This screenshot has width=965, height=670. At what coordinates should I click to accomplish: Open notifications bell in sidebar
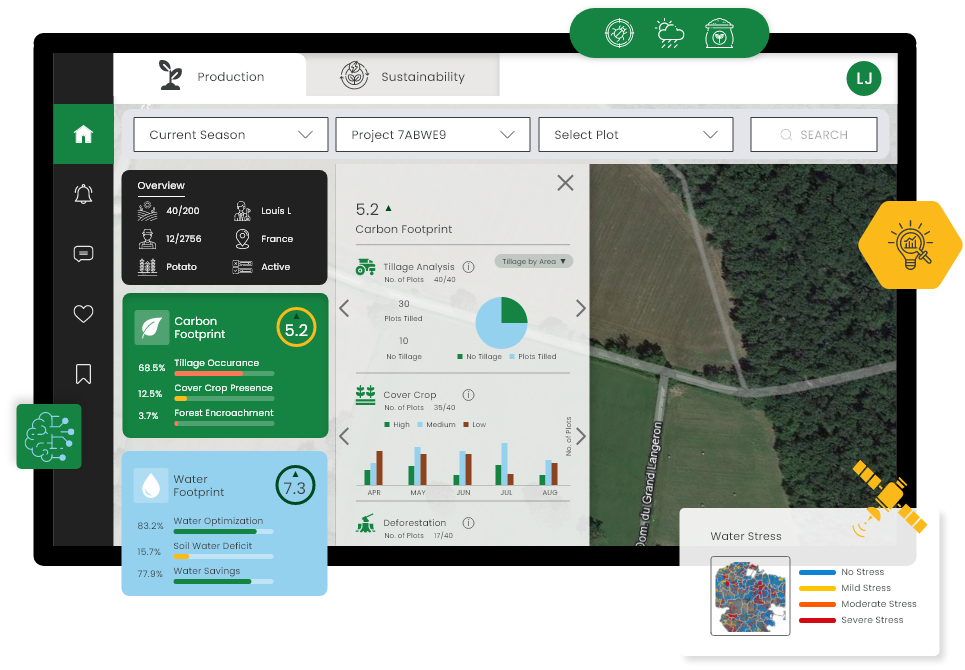click(83, 194)
